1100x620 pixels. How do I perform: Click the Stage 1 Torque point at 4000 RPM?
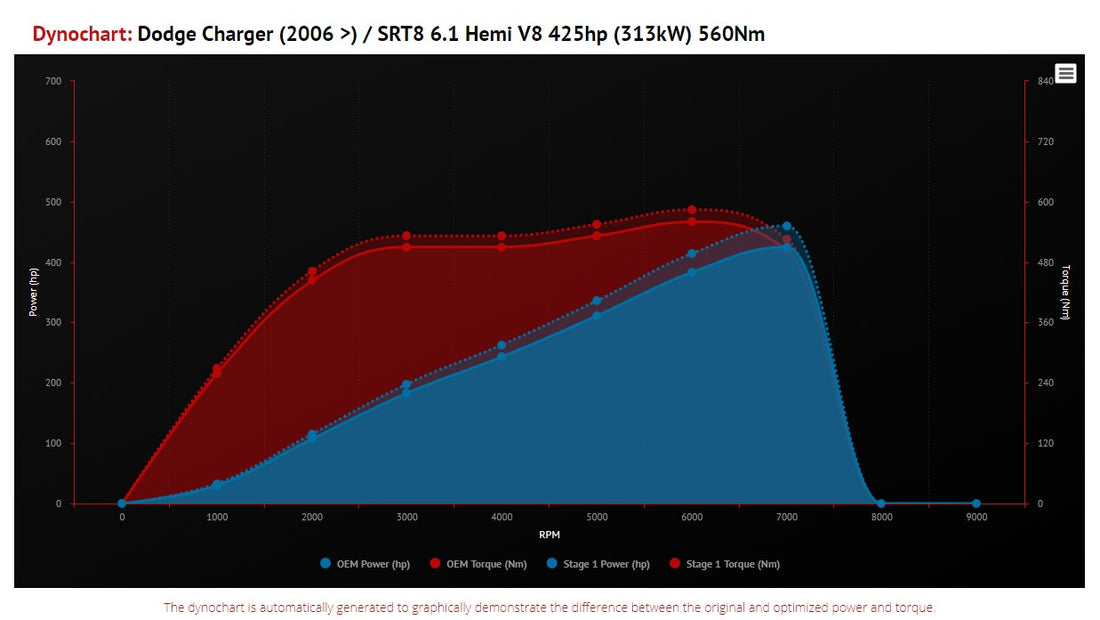point(502,236)
